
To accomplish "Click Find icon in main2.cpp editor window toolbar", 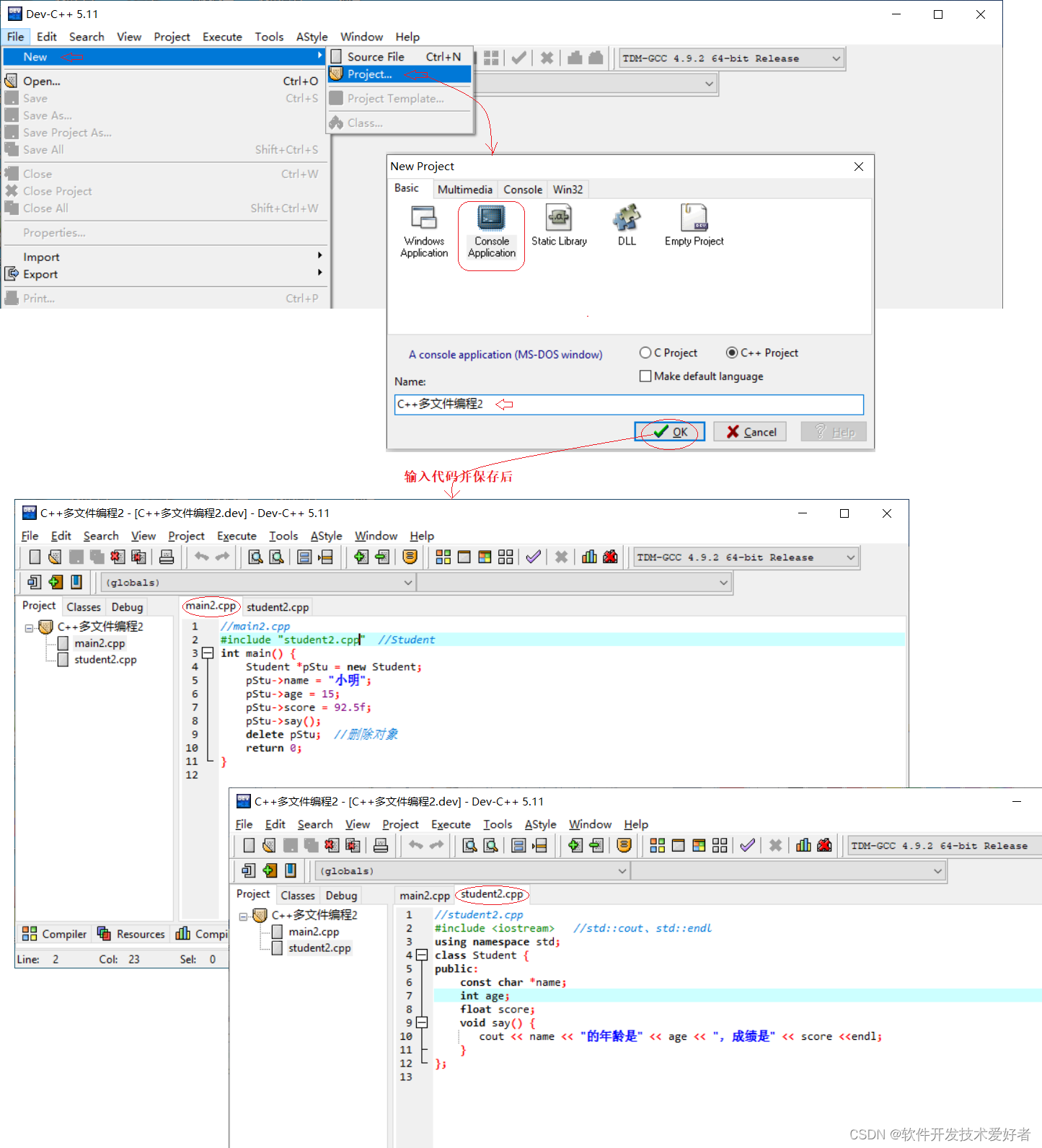I will (x=255, y=557).
